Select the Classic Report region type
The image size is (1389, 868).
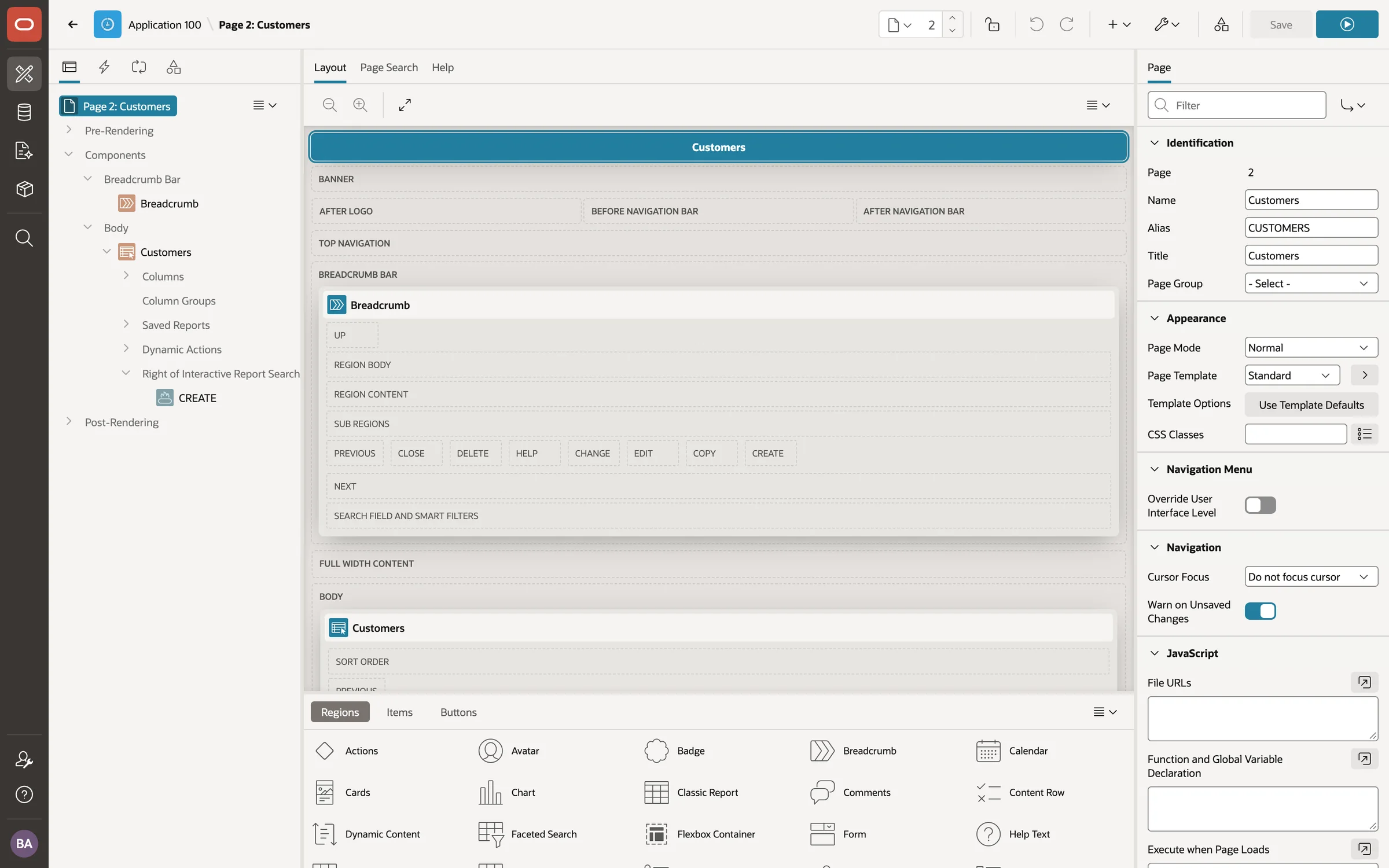(692, 792)
